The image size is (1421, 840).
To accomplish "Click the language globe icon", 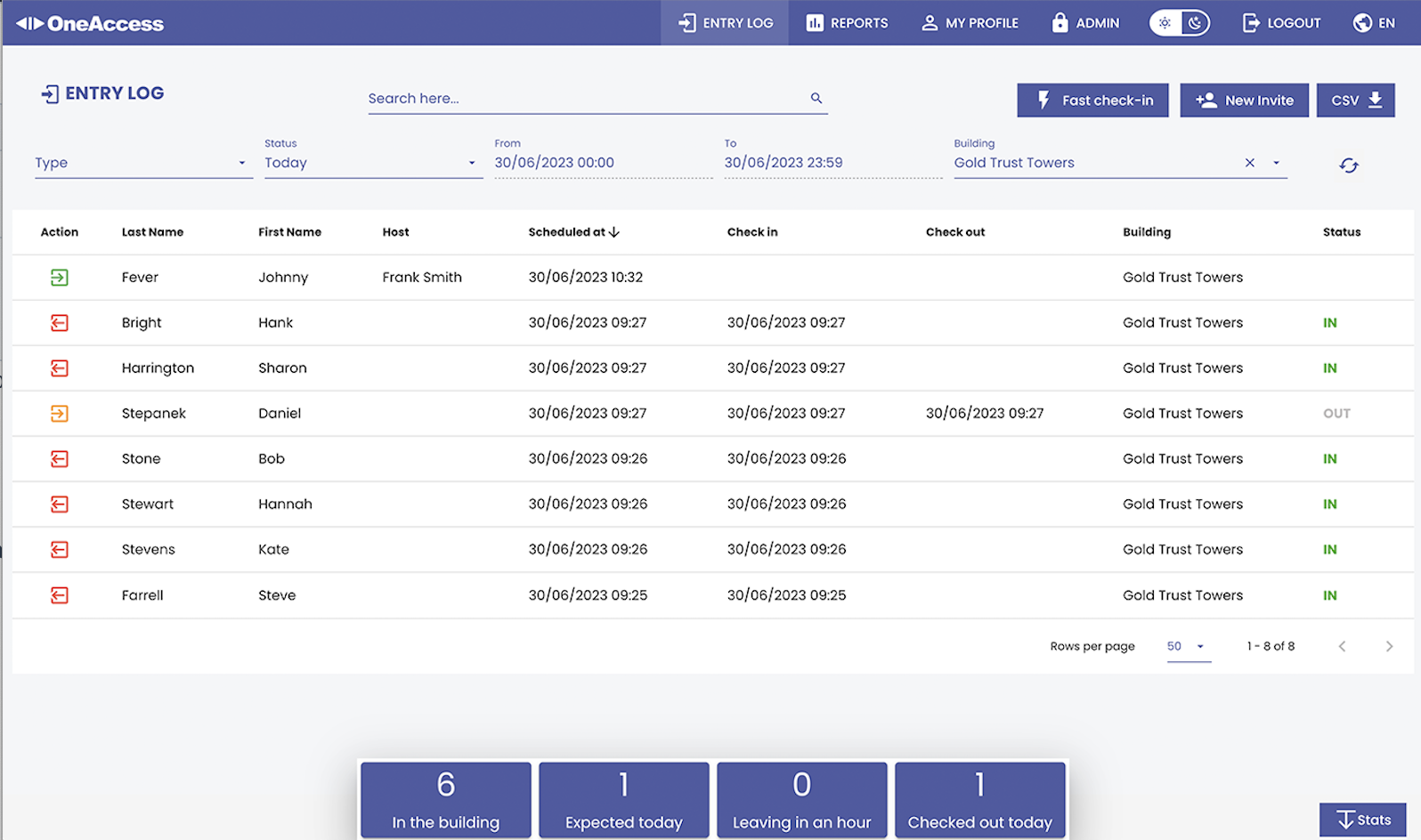I will (1362, 23).
